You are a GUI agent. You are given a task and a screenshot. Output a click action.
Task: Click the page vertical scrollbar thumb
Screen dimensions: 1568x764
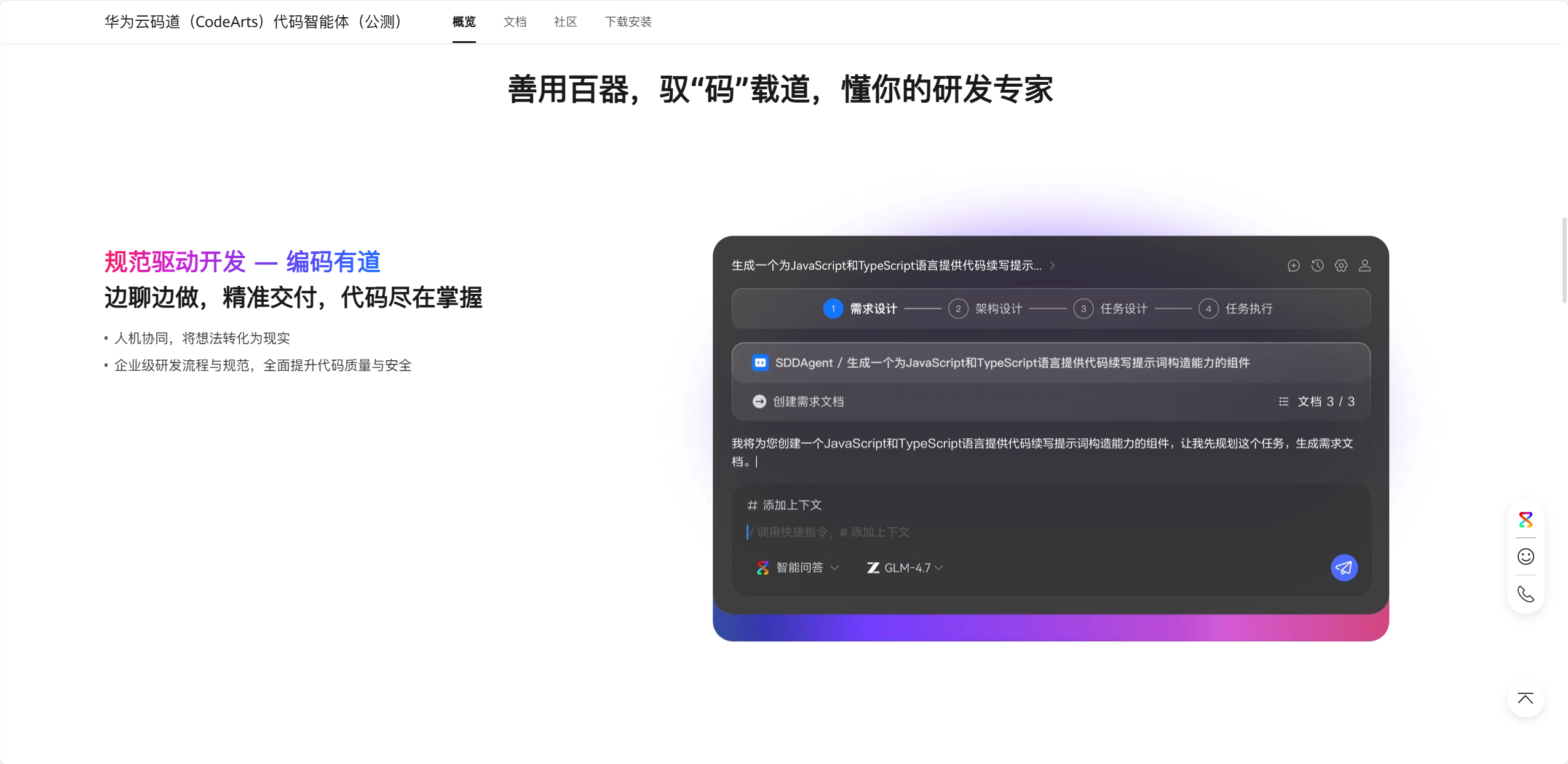point(1564,260)
